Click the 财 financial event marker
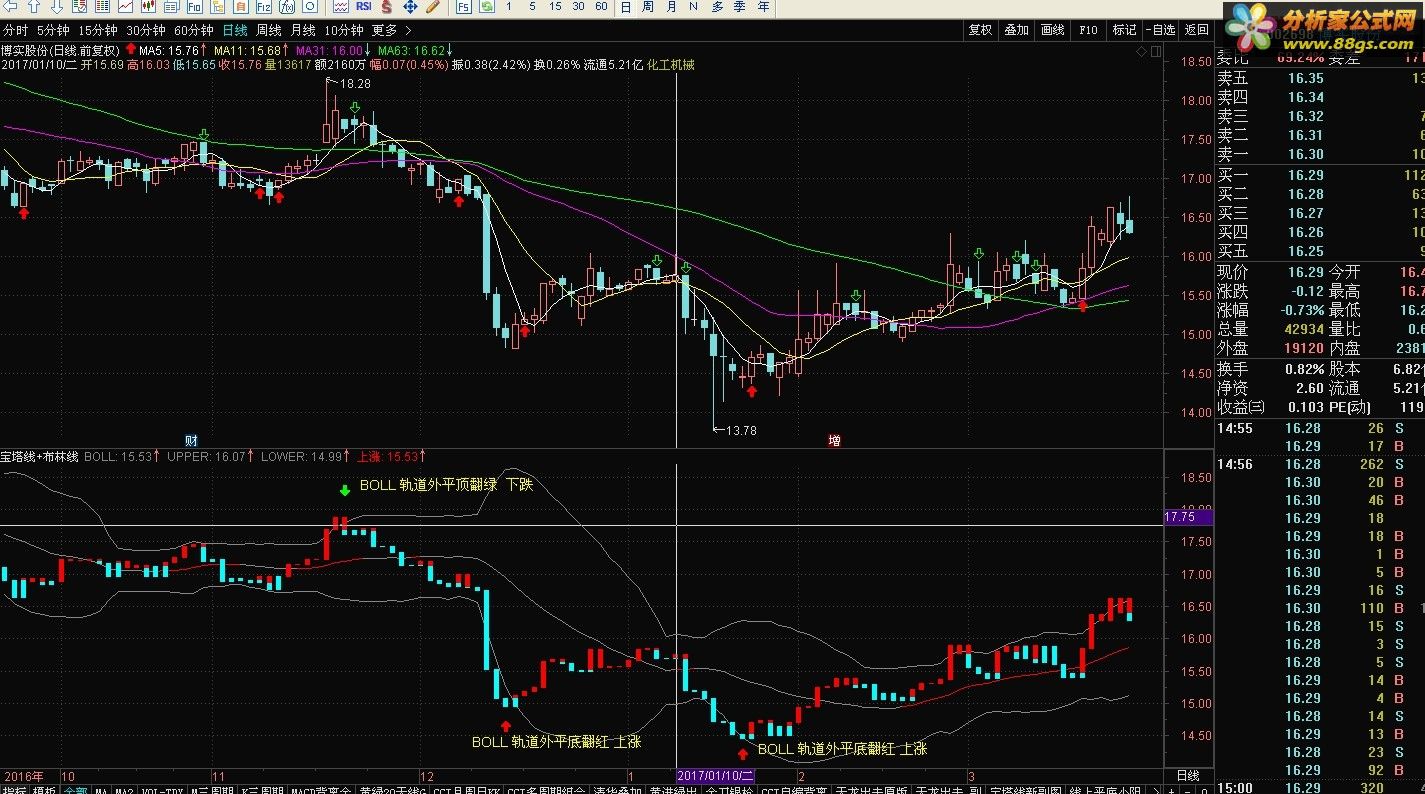The height and width of the screenshot is (794, 1425). [191, 440]
